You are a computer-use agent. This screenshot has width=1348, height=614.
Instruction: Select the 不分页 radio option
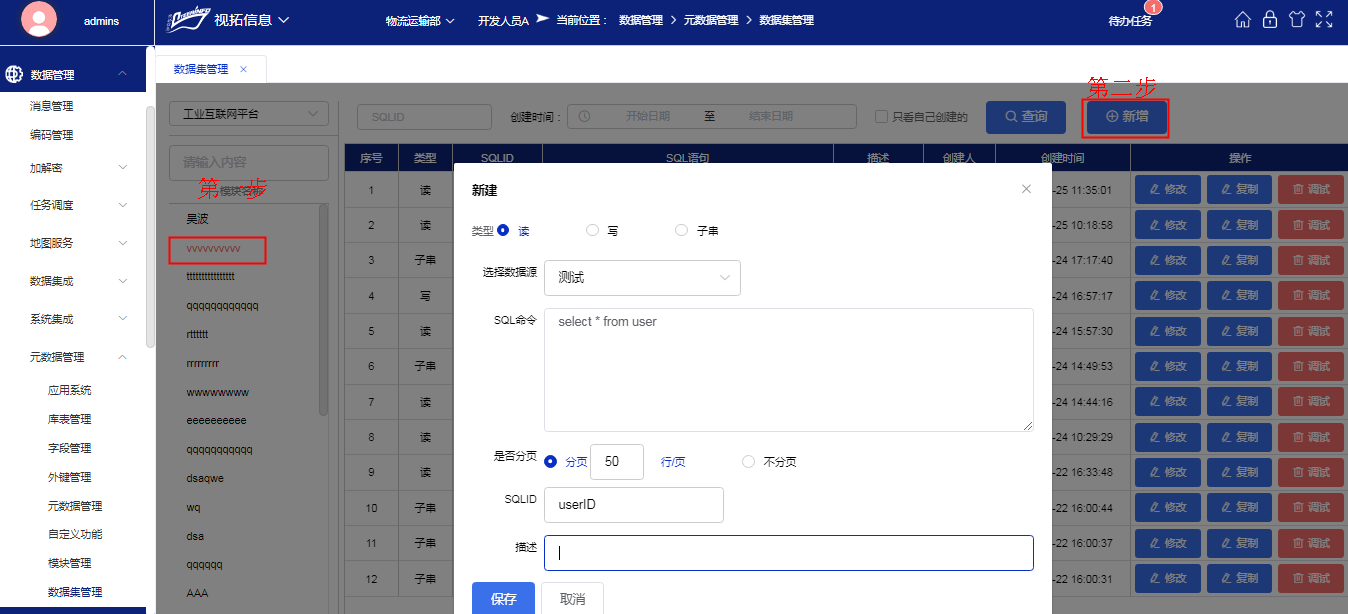click(x=748, y=462)
